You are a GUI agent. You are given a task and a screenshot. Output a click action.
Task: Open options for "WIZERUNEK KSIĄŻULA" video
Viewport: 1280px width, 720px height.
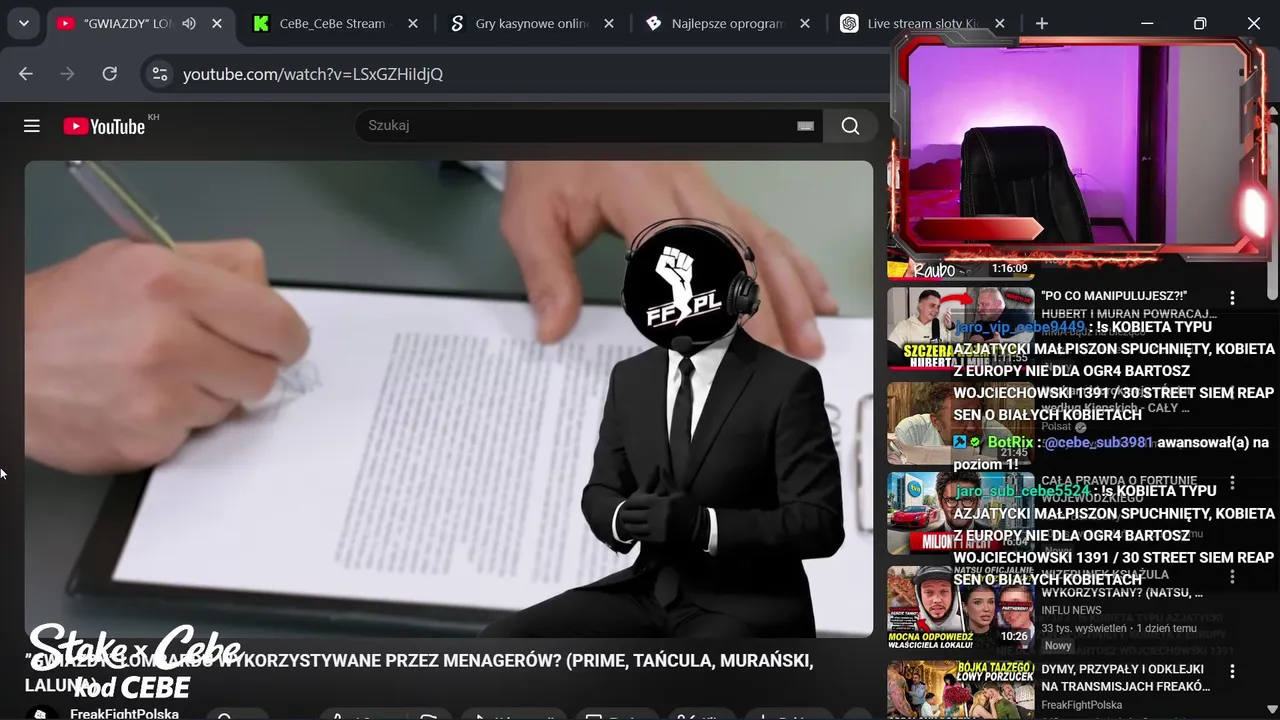(x=1232, y=577)
